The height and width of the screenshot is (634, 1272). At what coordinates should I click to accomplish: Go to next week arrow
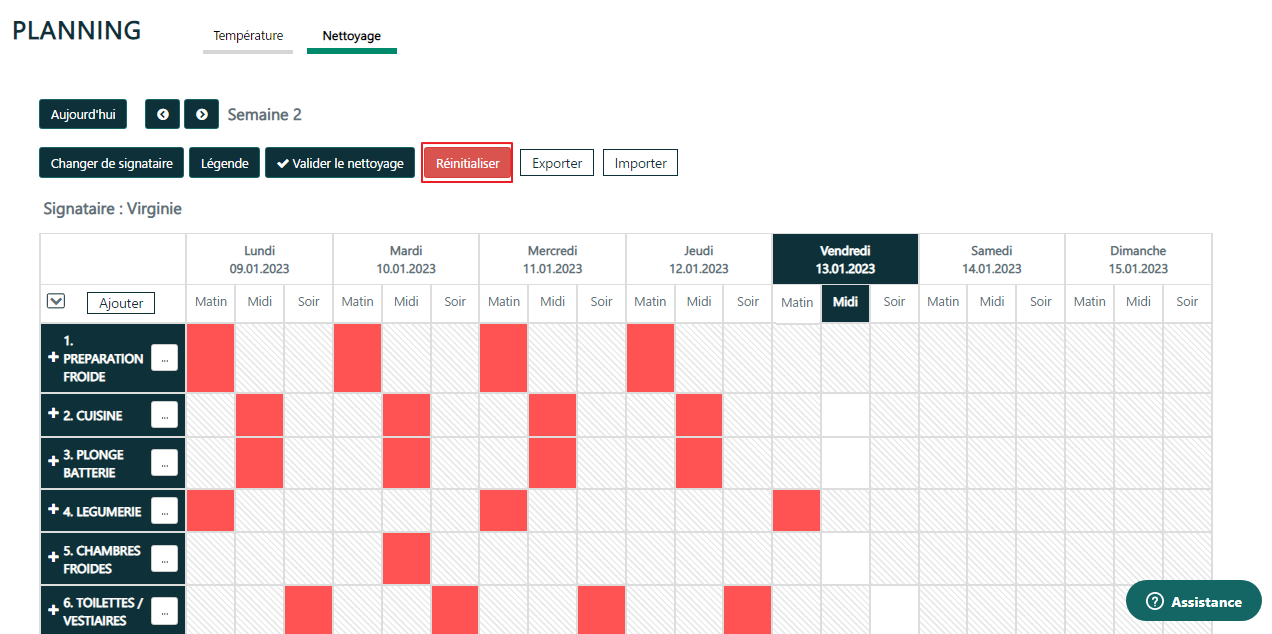[201, 115]
